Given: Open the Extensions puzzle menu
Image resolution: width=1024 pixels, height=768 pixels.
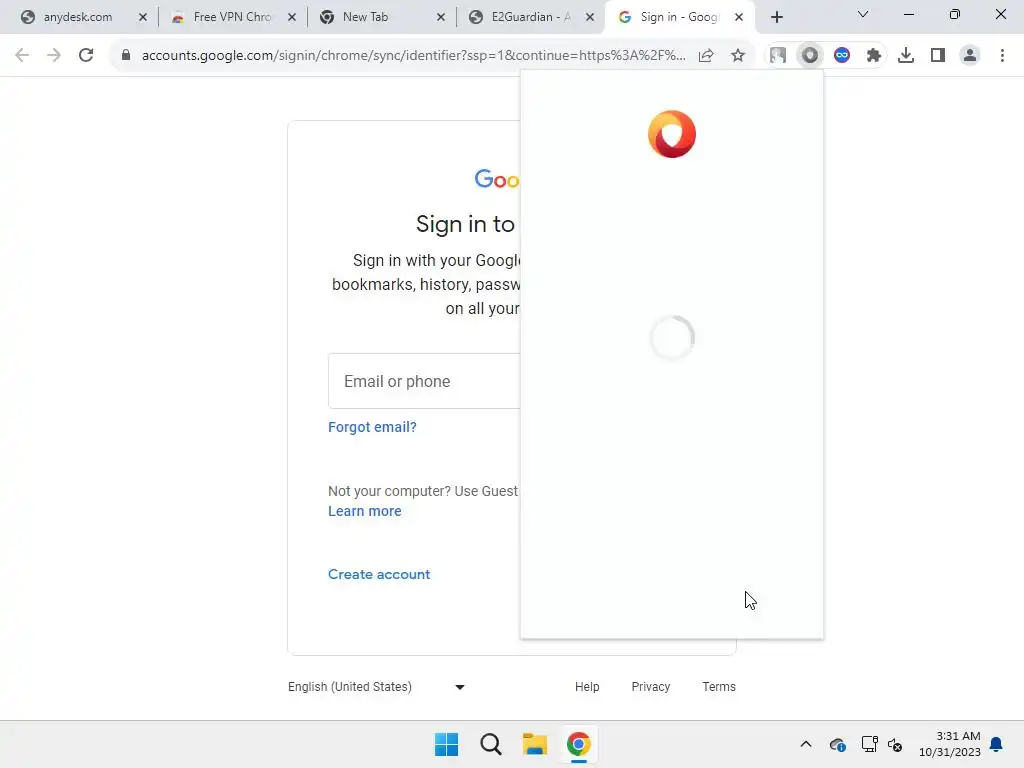Looking at the screenshot, I should [874, 56].
